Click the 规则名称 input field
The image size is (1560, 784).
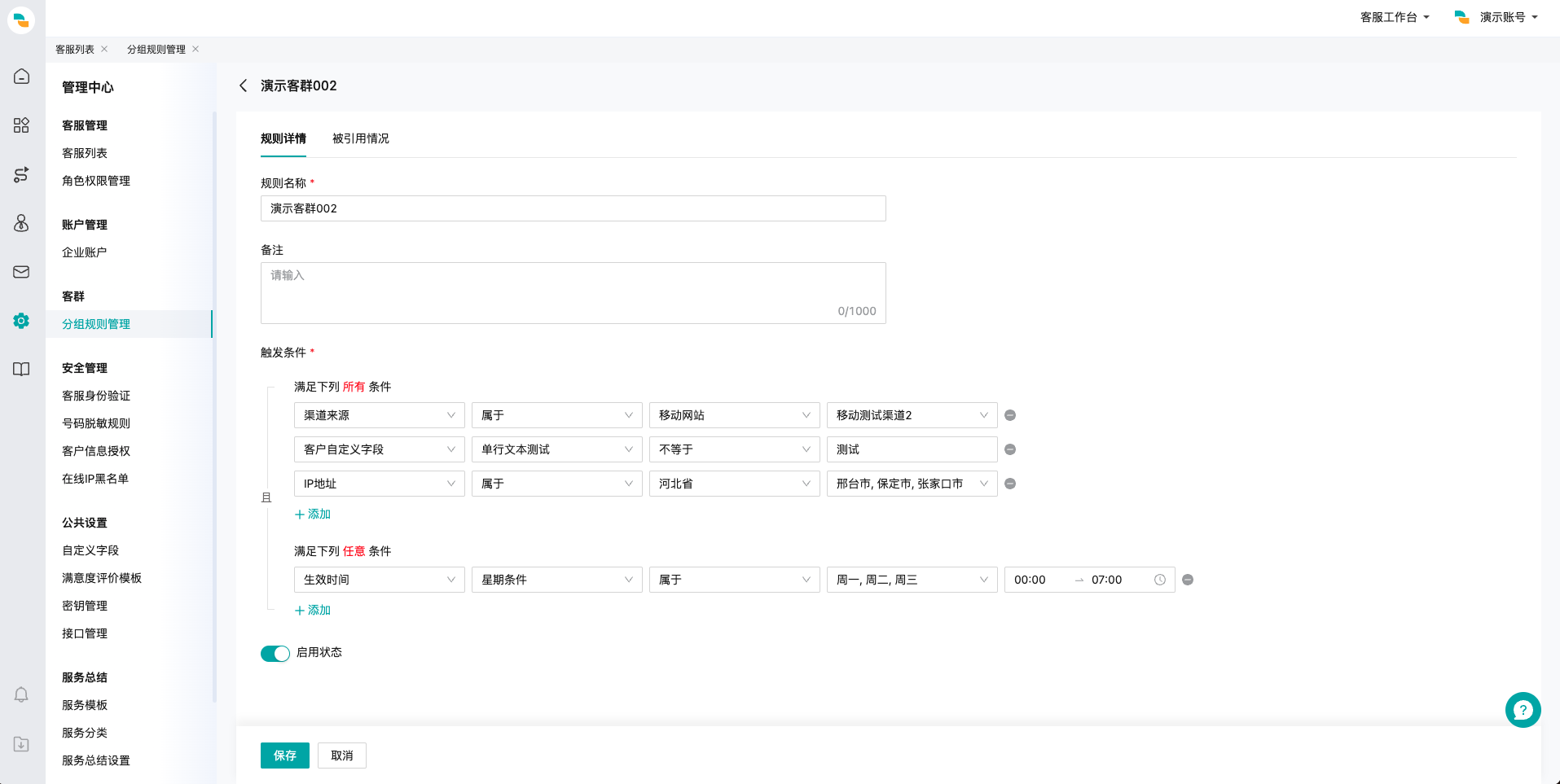573,208
